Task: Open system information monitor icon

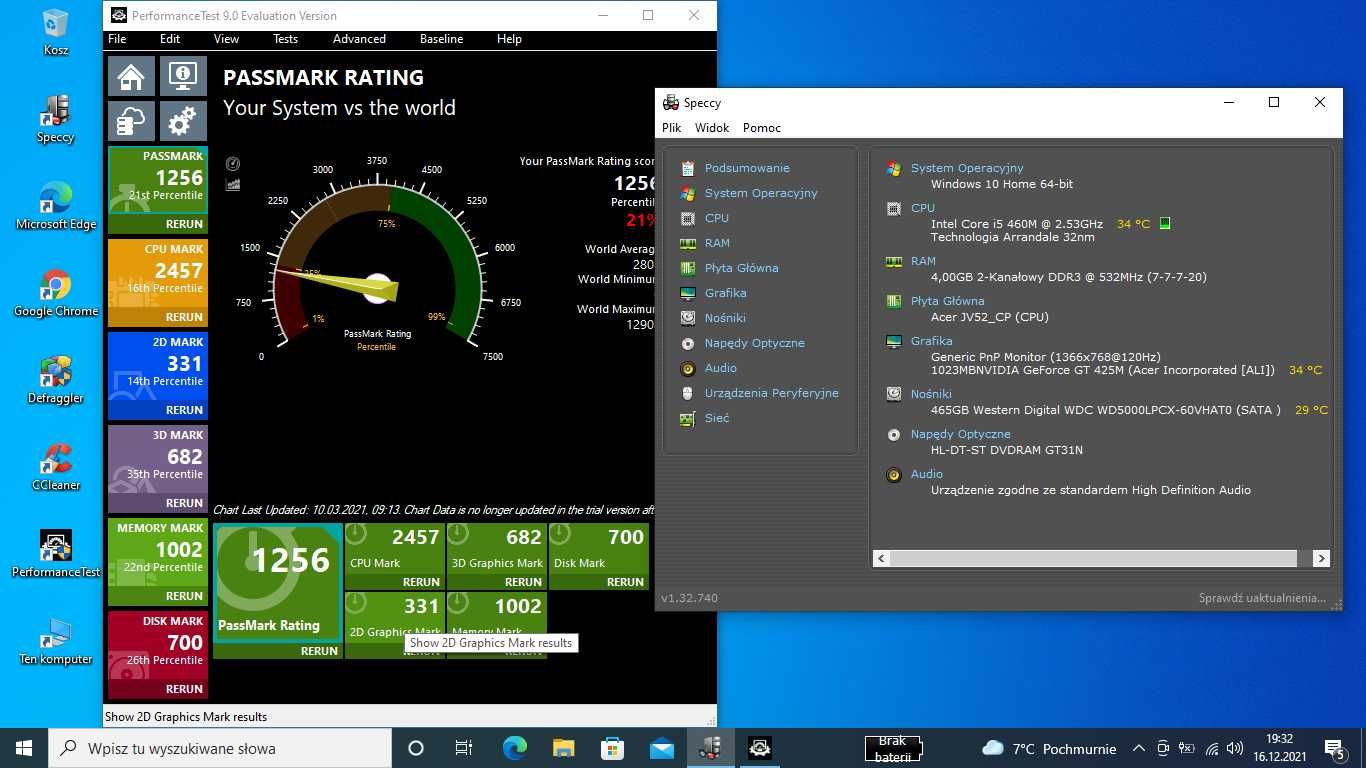Action: pyautogui.click(x=183, y=76)
